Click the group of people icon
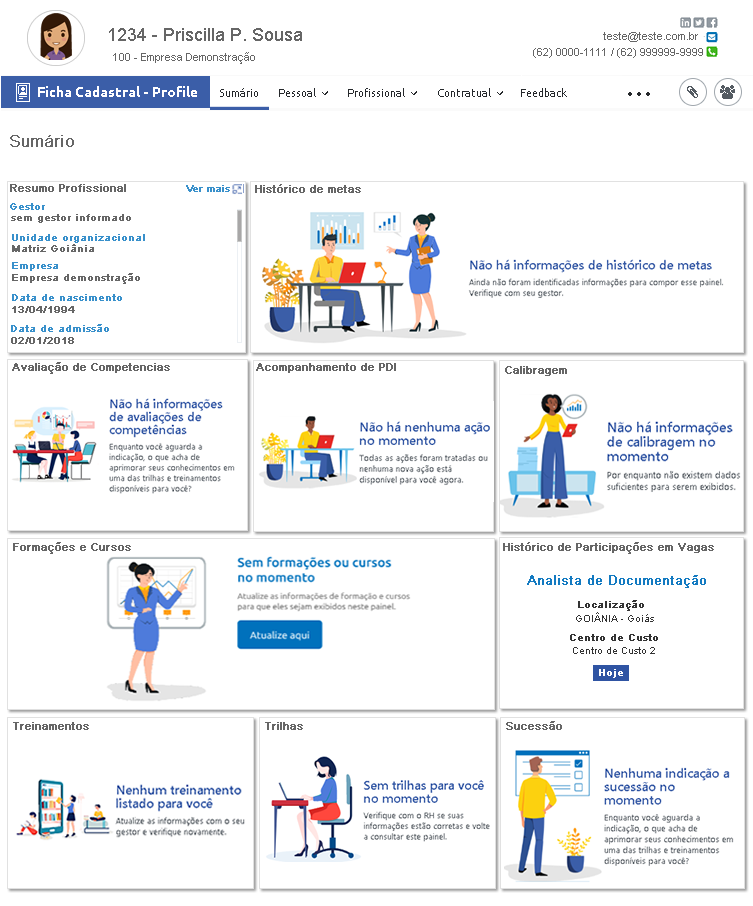 (x=728, y=93)
